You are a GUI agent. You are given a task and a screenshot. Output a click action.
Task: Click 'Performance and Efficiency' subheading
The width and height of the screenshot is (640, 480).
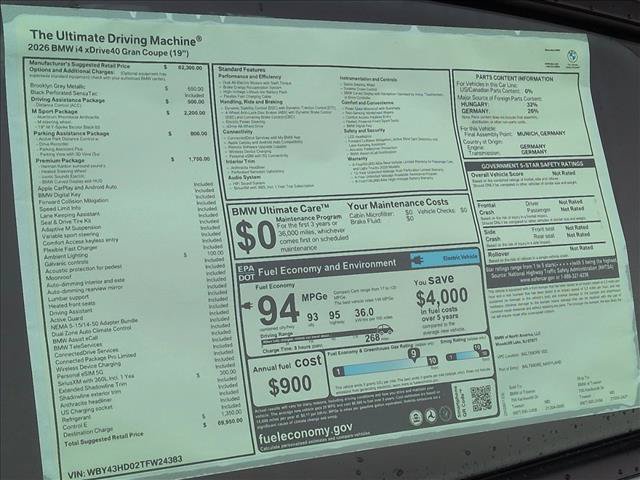coord(249,76)
